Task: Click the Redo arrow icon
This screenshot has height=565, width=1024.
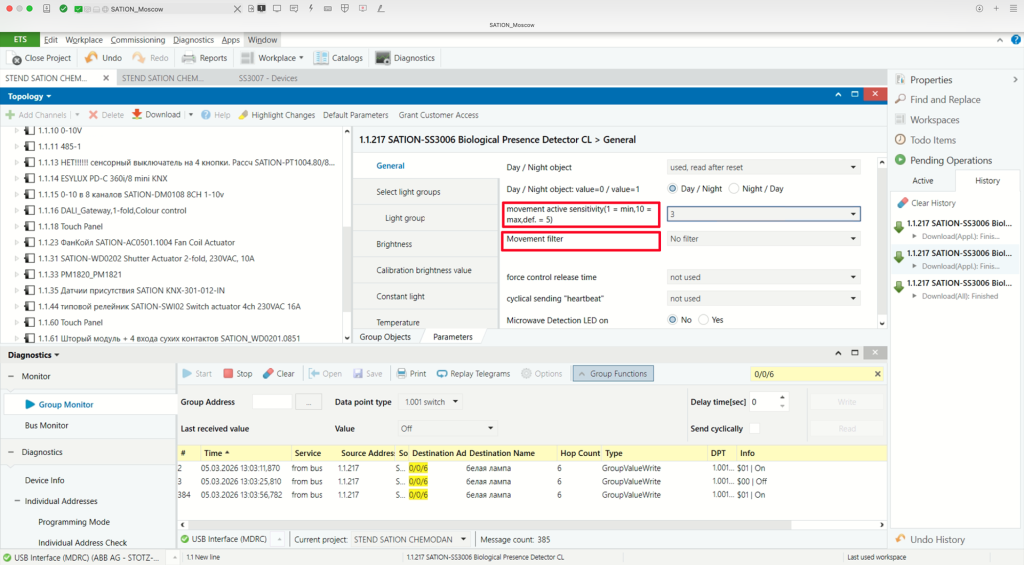Action: 138,57
